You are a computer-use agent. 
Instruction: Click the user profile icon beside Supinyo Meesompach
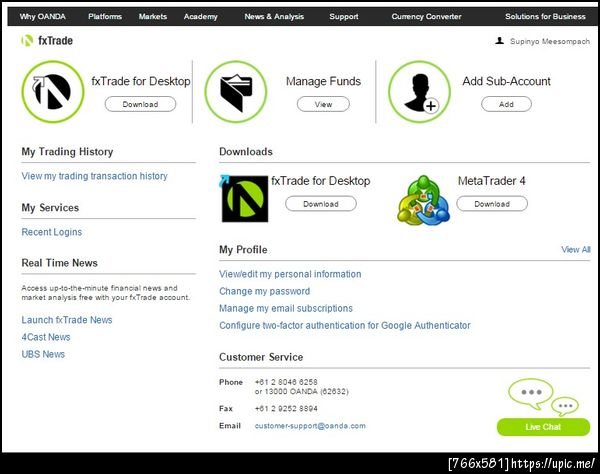click(x=499, y=41)
